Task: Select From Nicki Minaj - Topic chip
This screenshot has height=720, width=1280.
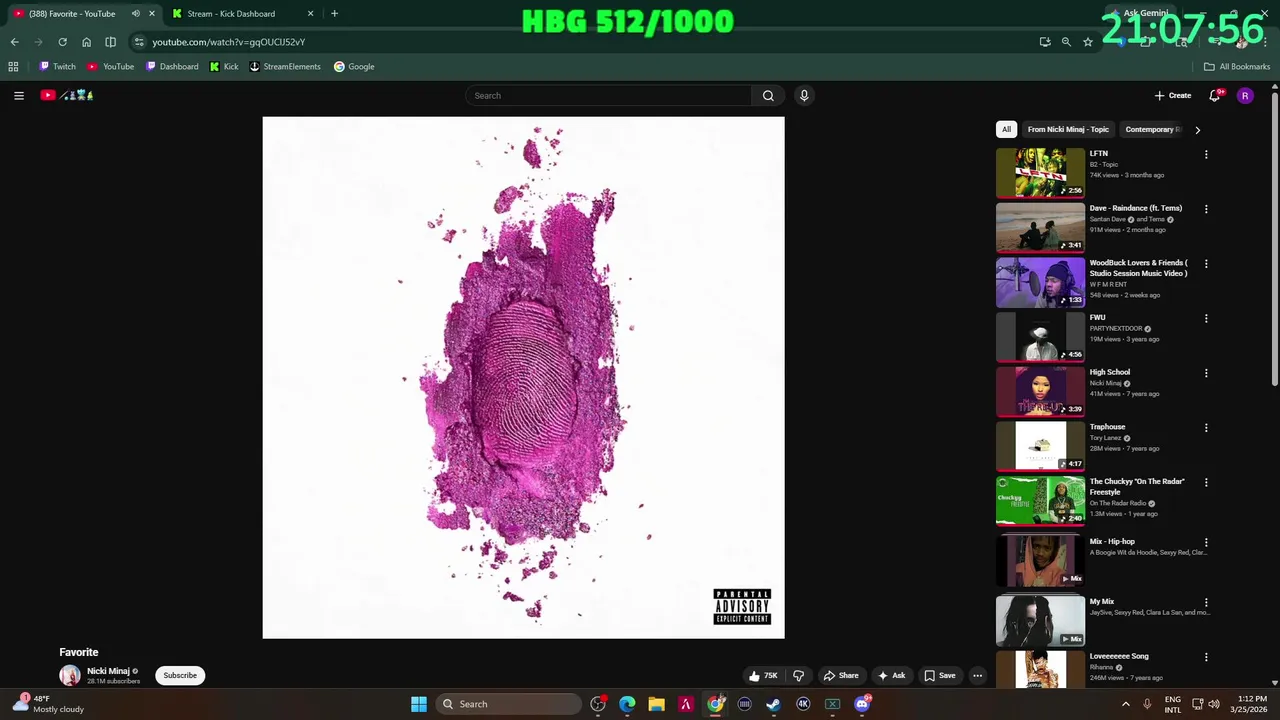Action: [1068, 129]
